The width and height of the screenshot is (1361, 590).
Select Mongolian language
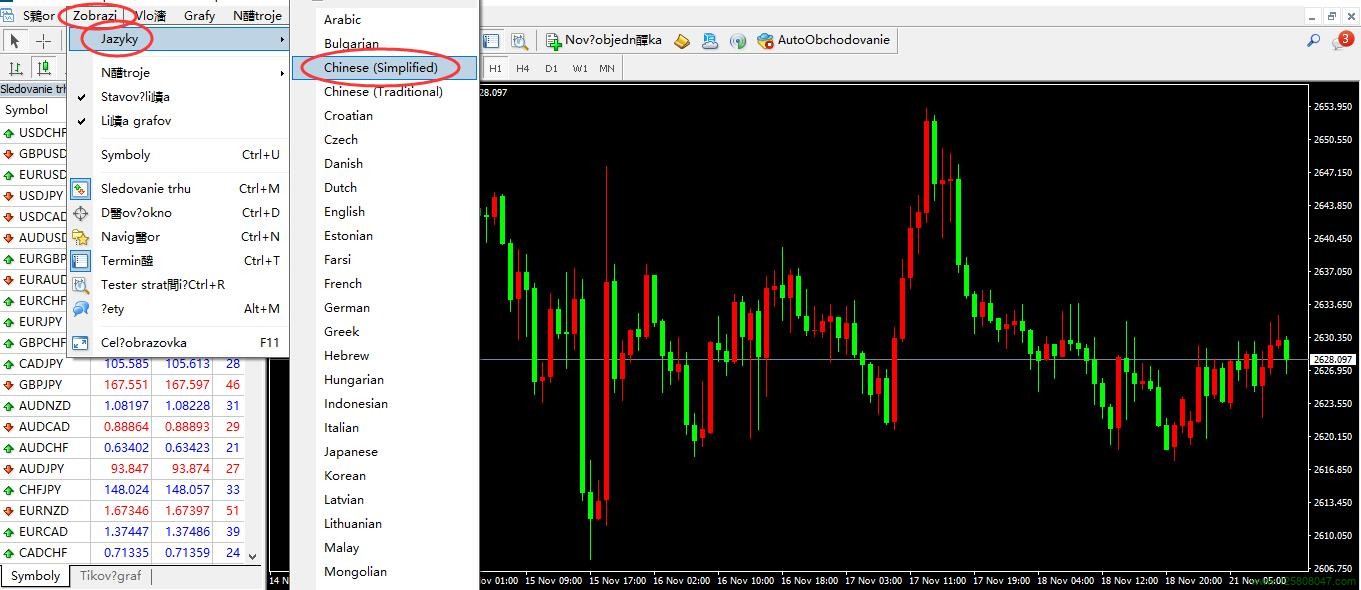[x=385, y=572]
